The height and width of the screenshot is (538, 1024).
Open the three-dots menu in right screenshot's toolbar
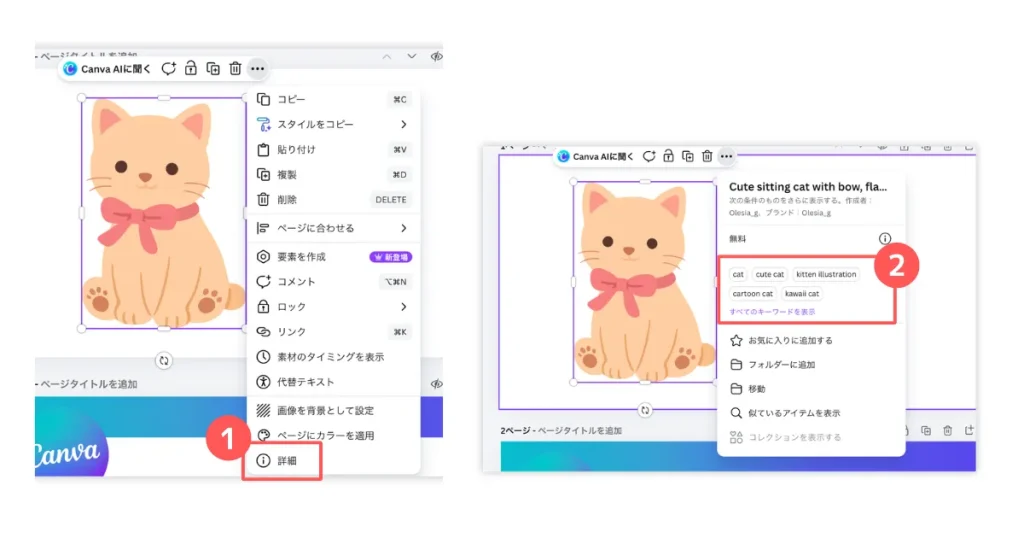tap(727, 156)
